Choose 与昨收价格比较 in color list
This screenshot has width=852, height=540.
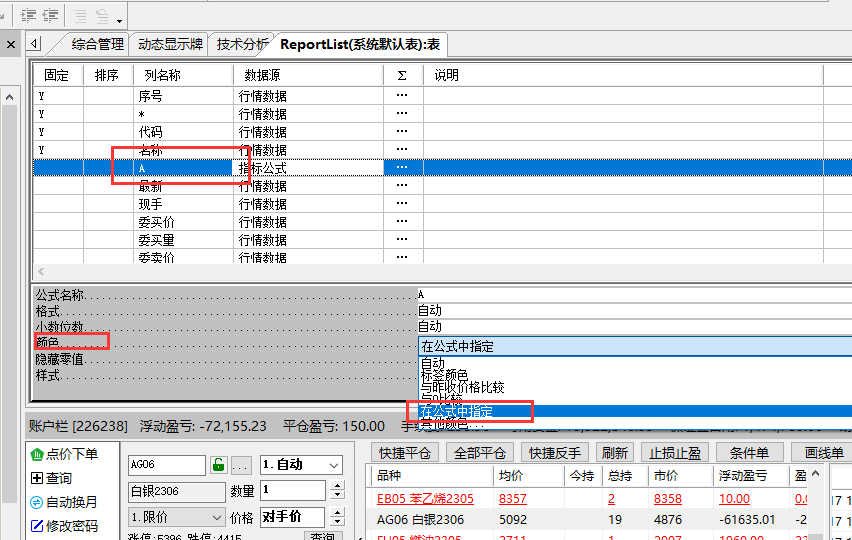[635, 387]
